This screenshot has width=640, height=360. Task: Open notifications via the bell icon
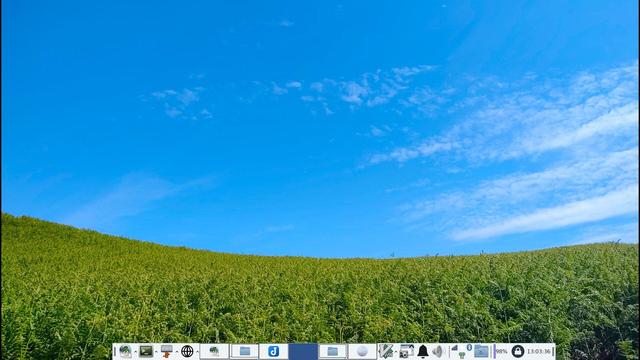coord(423,351)
